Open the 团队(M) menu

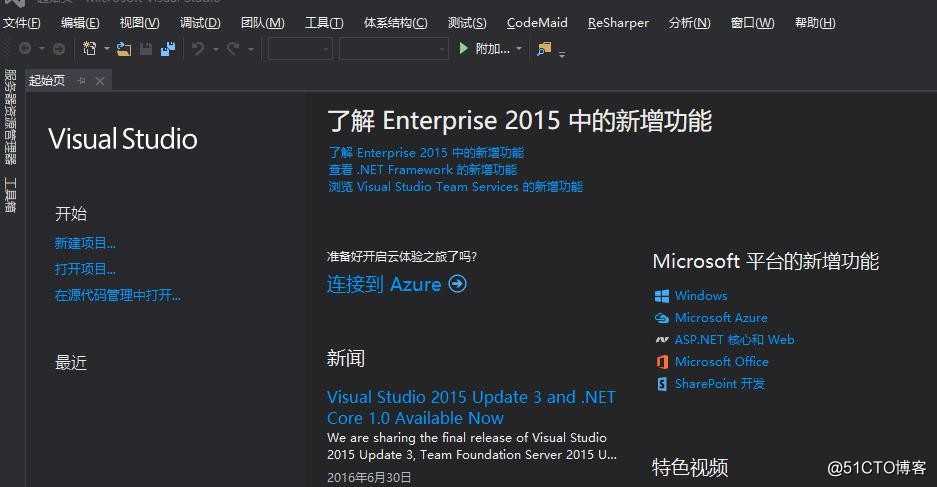click(262, 23)
